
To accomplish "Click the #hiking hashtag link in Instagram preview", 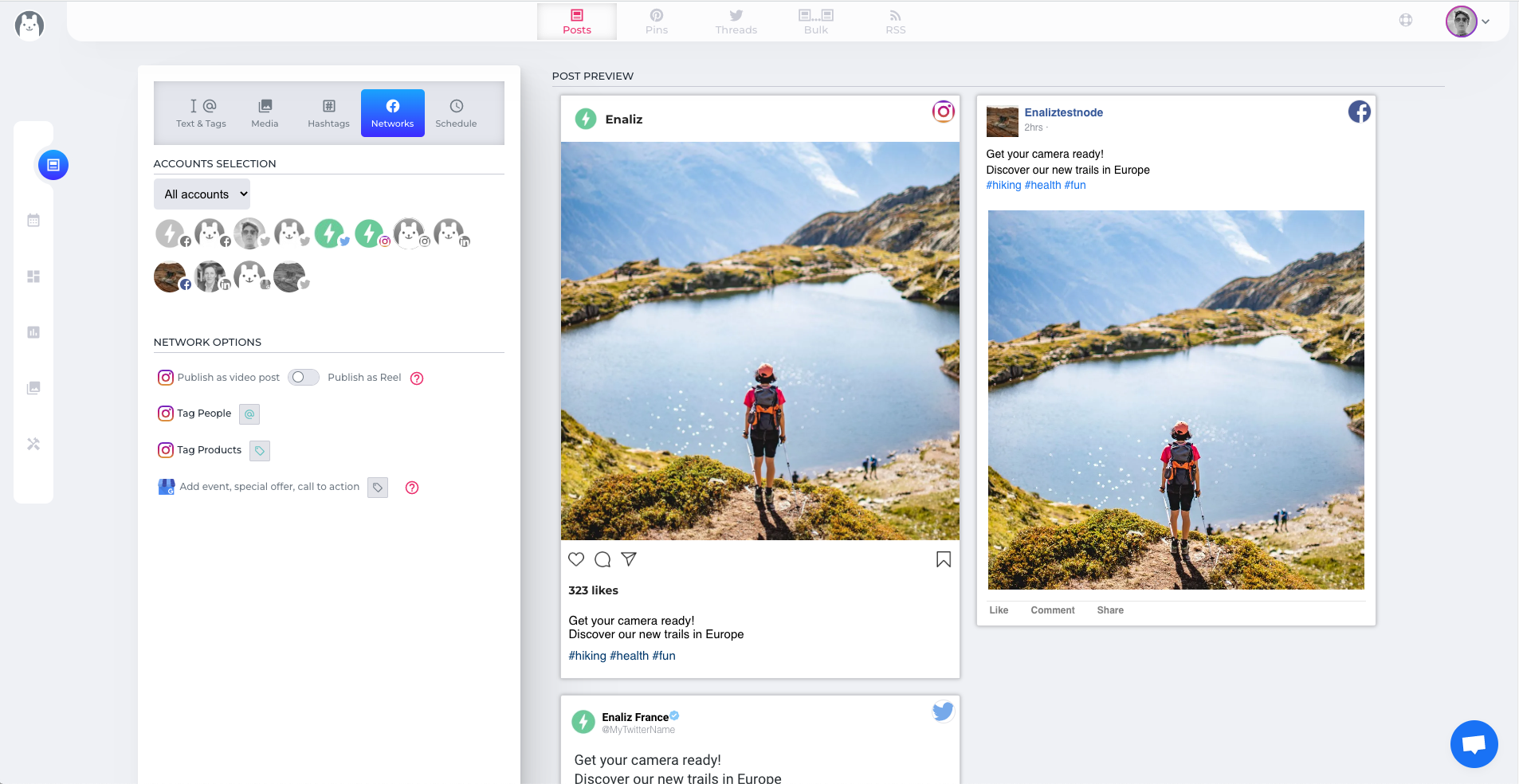I will (587, 655).
